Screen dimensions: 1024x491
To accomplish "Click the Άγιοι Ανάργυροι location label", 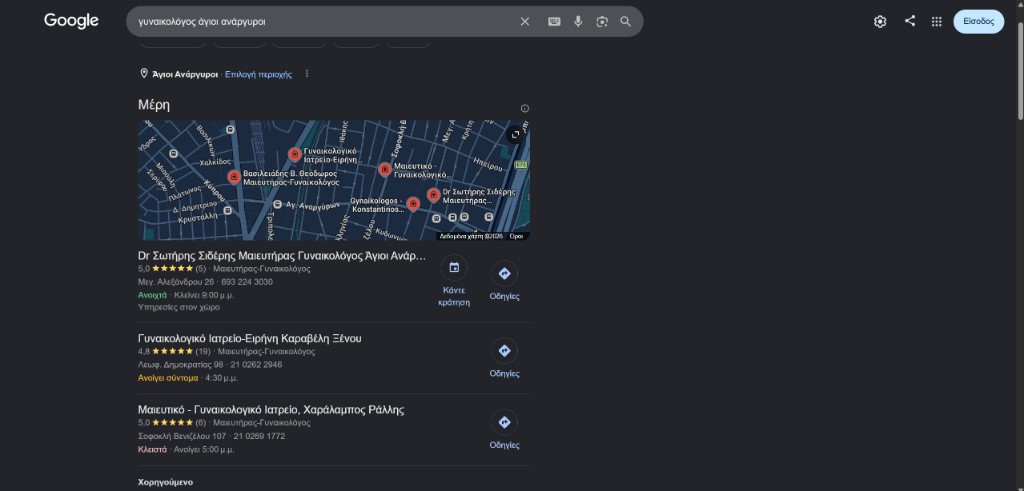I will point(185,74).
